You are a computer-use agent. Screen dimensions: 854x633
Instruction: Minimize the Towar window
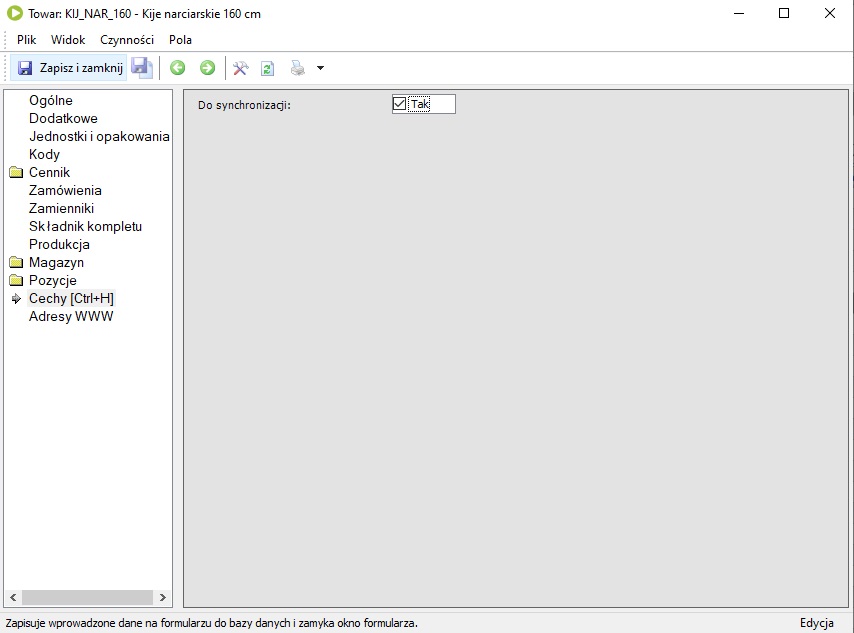point(739,13)
